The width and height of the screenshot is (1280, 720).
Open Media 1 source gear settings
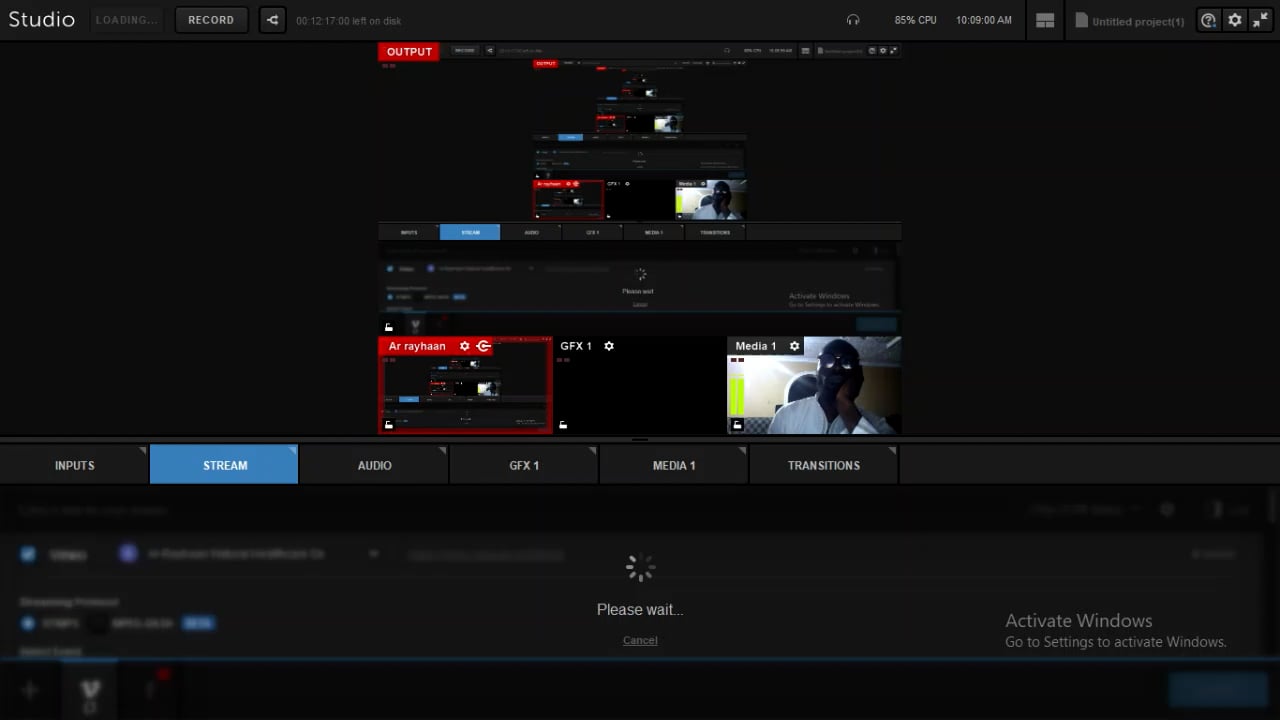pos(795,346)
